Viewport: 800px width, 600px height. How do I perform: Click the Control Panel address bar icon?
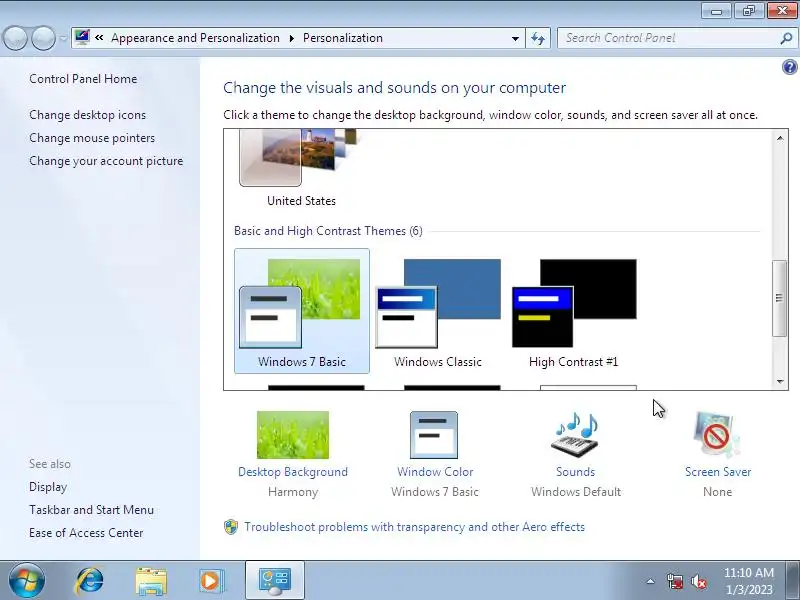(82, 37)
